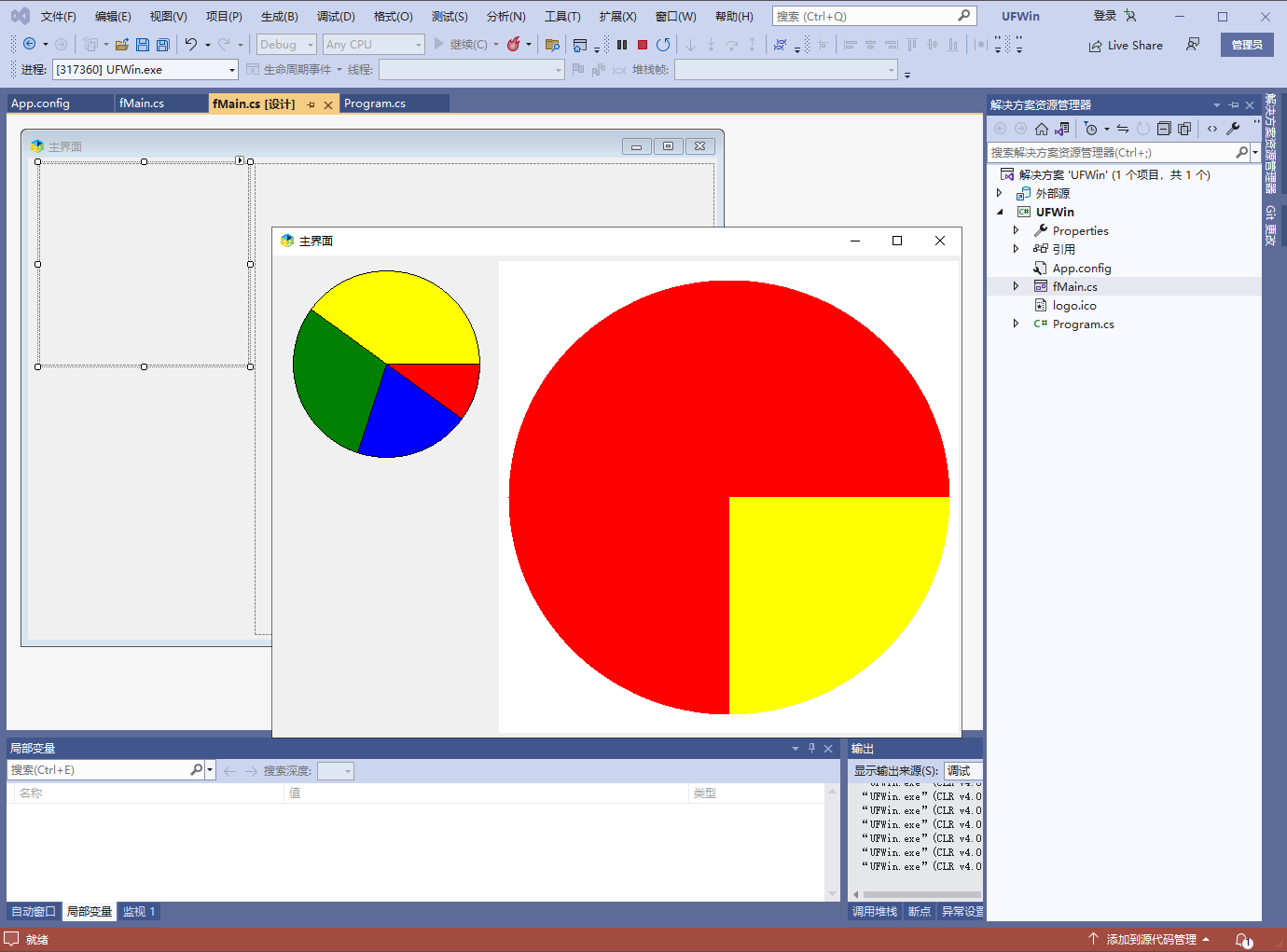This screenshot has height=952, width=1287.
Task: Select logo.ico in Solution Explorer
Action: [1074, 305]
